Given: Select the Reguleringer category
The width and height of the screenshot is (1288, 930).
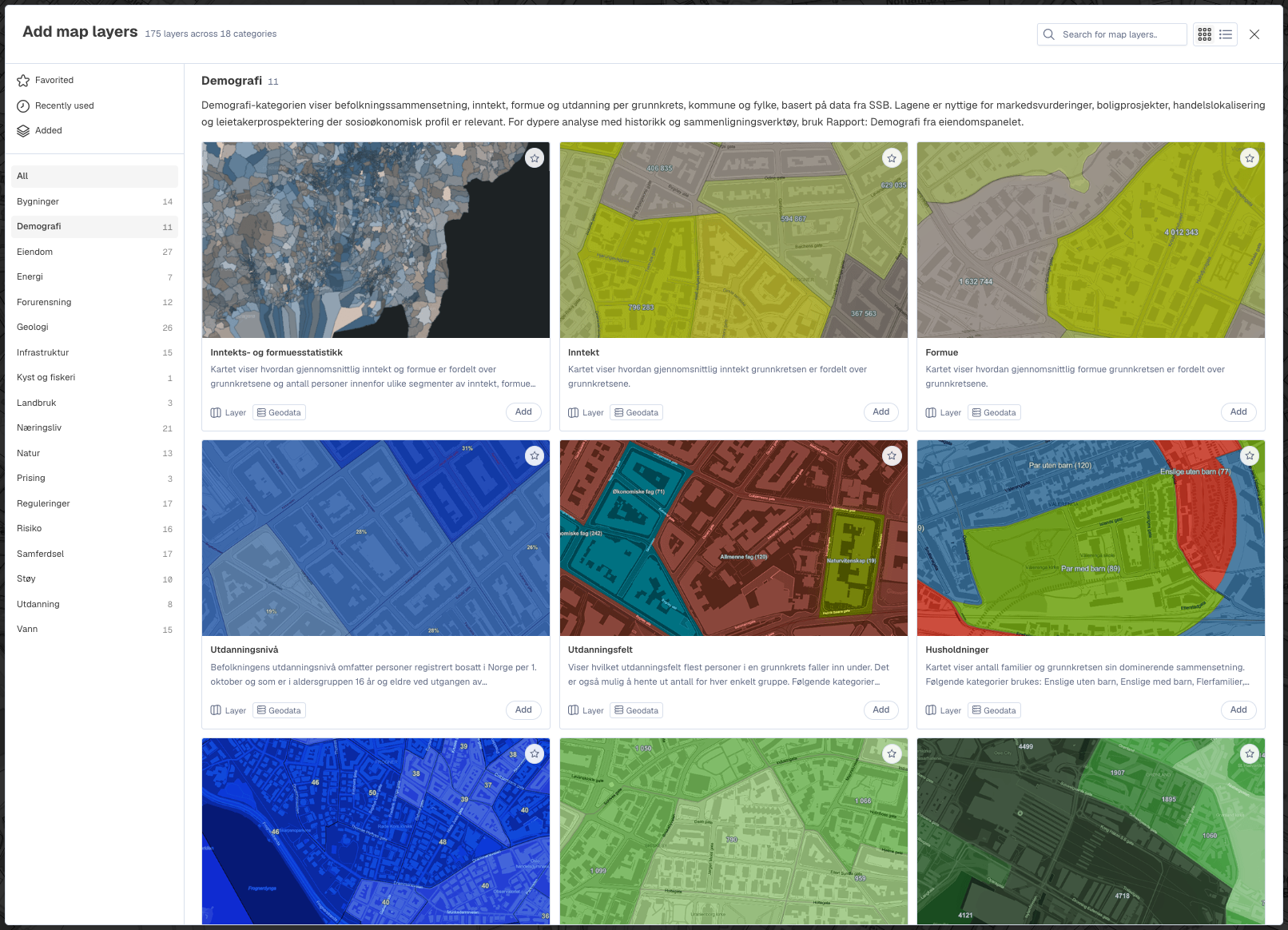Looking at the screenshot, I should click(x=94, y=503).
